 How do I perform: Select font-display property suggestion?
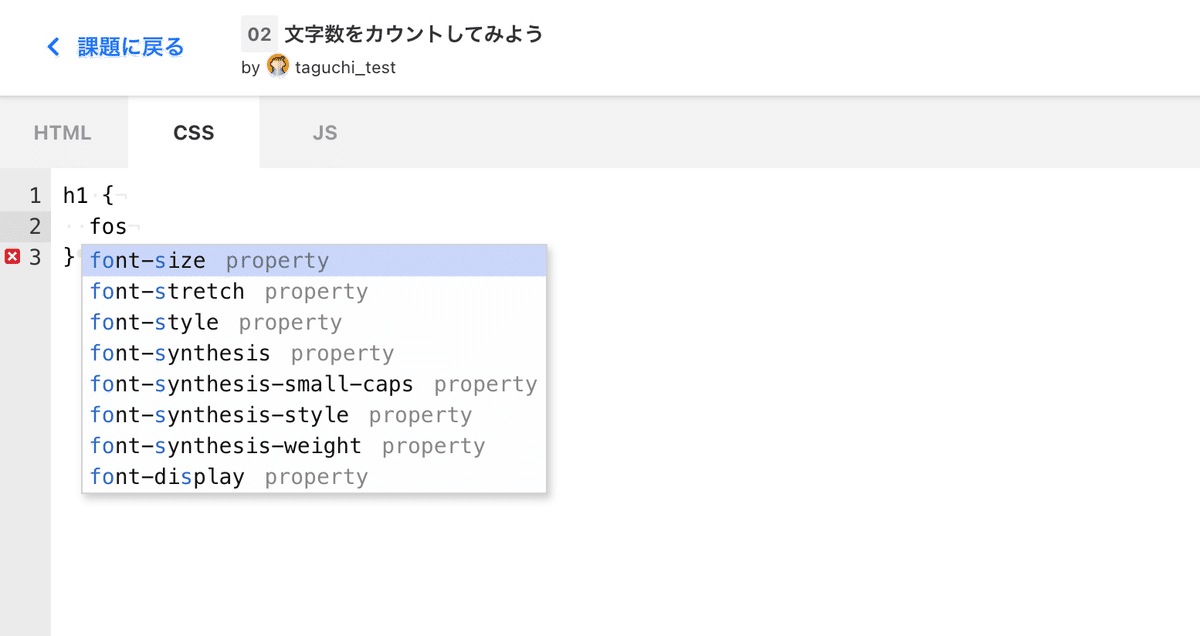point(314,478)
